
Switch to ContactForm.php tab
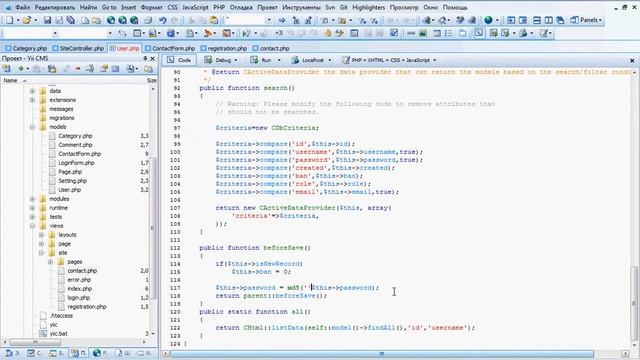pos(170,48)
